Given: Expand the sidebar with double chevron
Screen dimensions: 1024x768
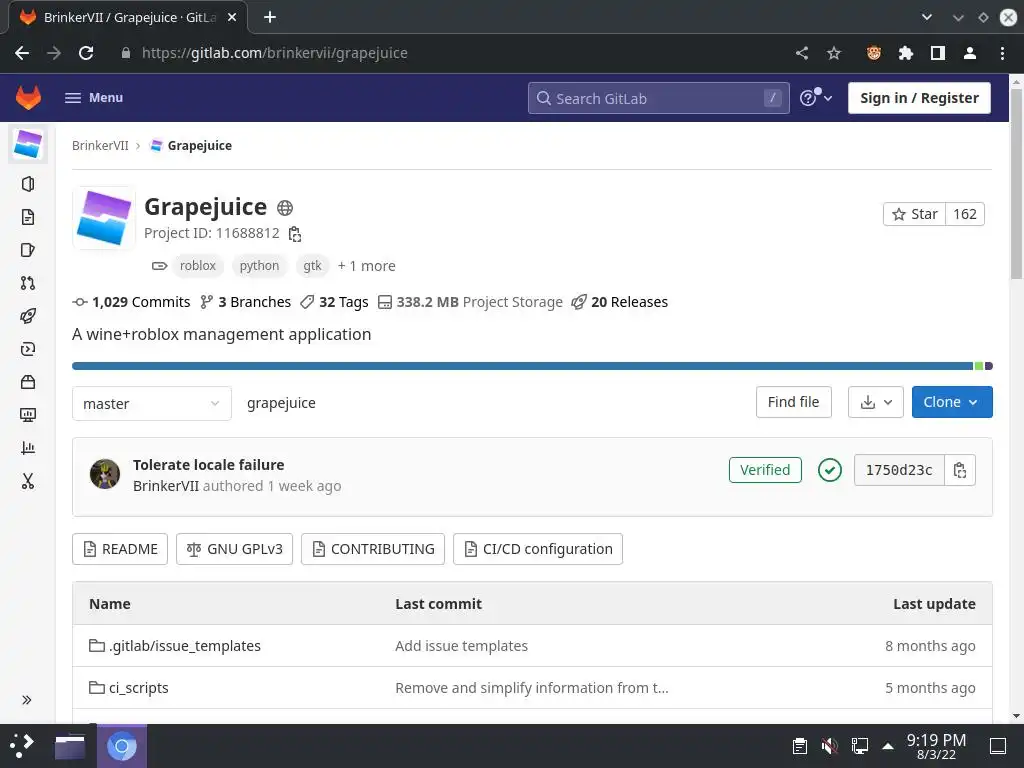Looking at the screenshot, I should (27, 700).
